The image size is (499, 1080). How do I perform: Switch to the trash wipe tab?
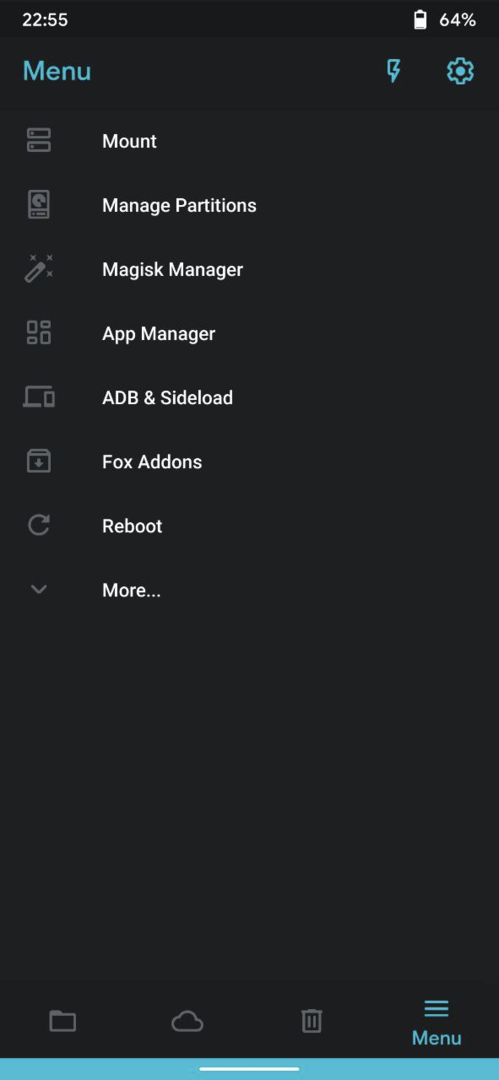pos(312,1021)
